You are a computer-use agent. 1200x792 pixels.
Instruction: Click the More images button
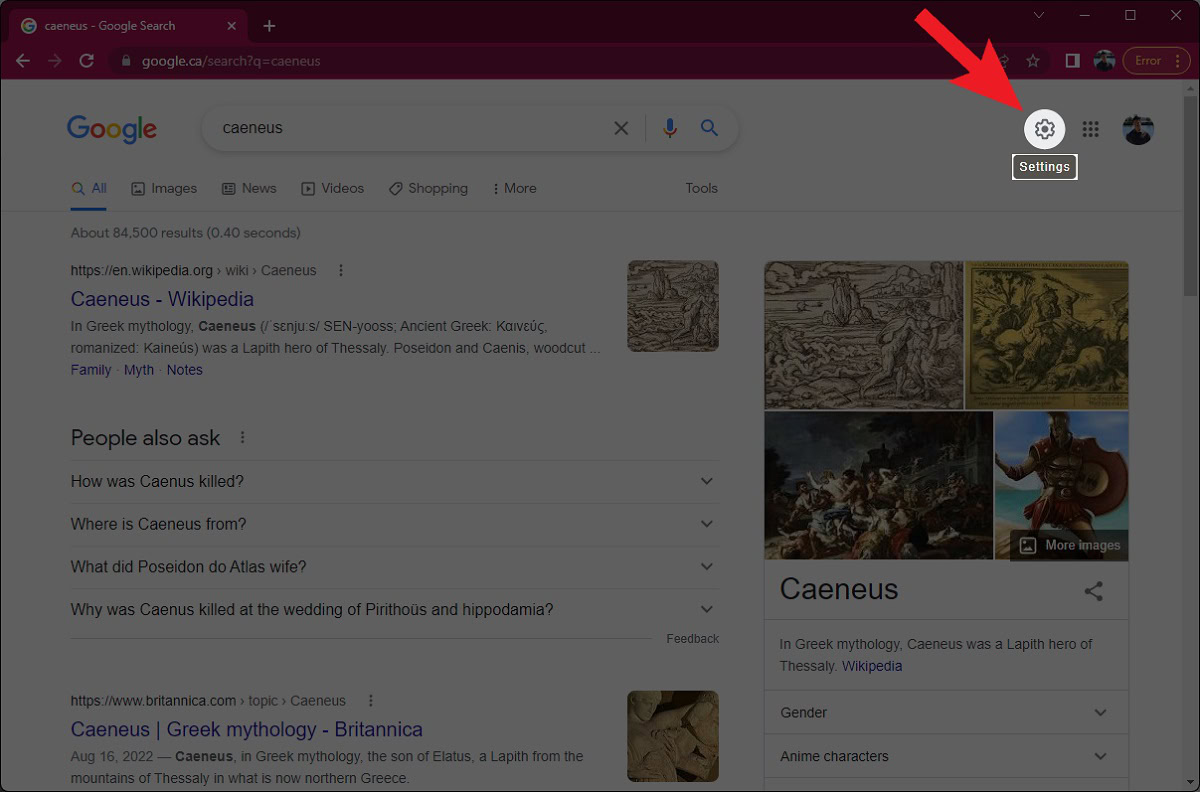tap(1070, 545)
